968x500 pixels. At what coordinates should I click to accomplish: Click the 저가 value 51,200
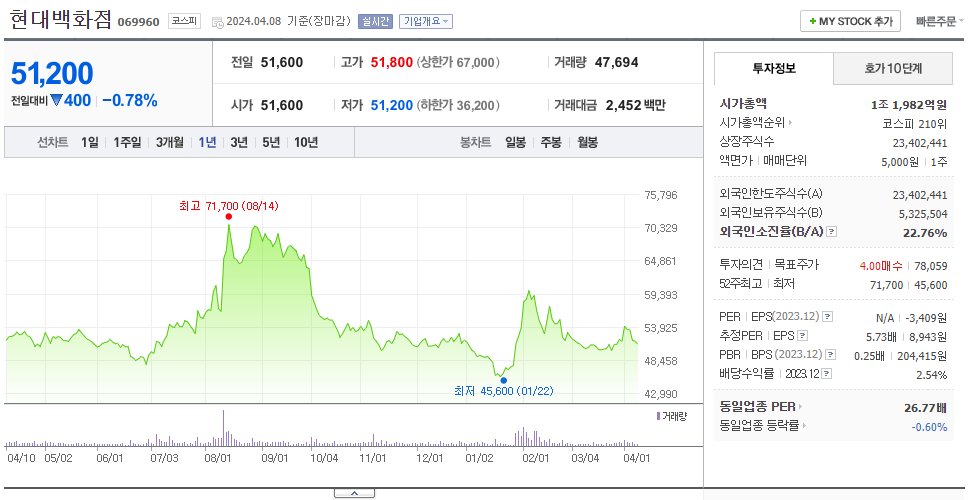tap(392, 106)
